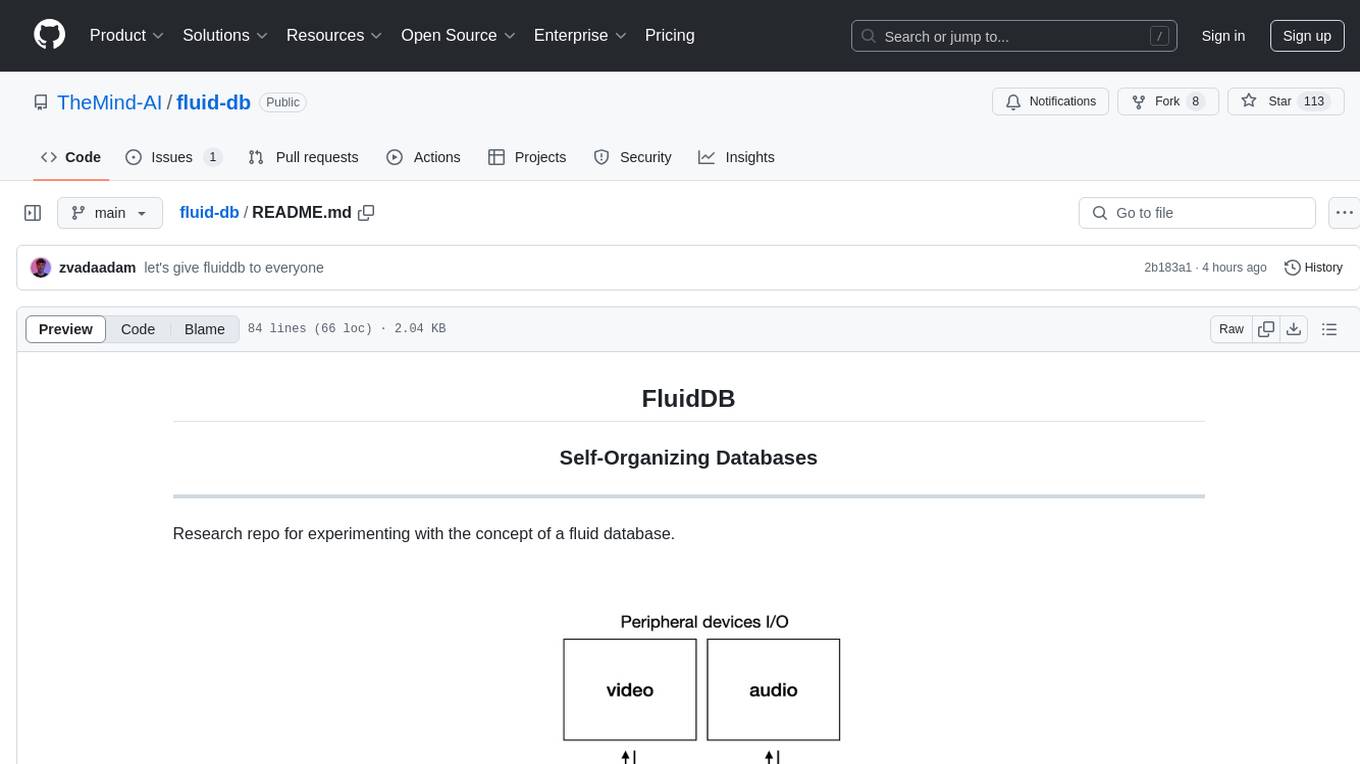Click the Sign up button
This screenshot has width=1360, height=764.
coord(1307,36)
